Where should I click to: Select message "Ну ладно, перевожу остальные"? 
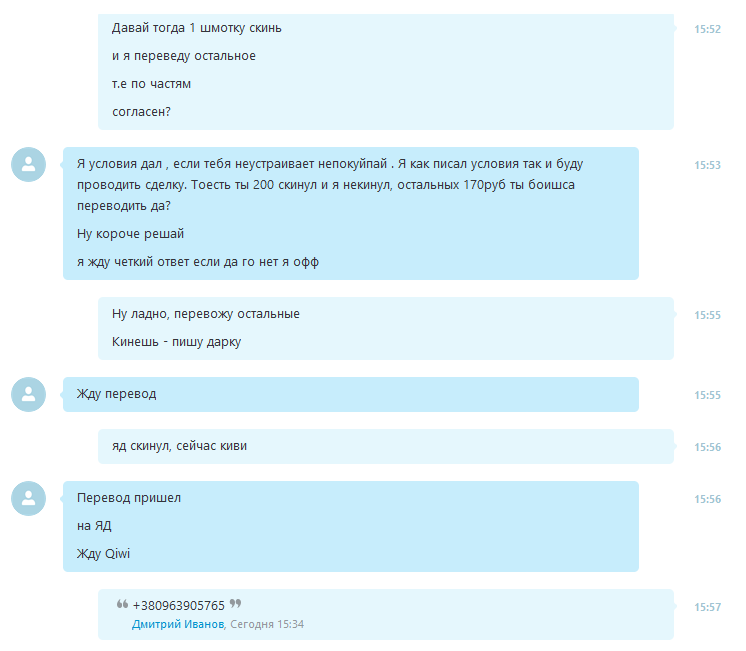[x=206, y=314]
